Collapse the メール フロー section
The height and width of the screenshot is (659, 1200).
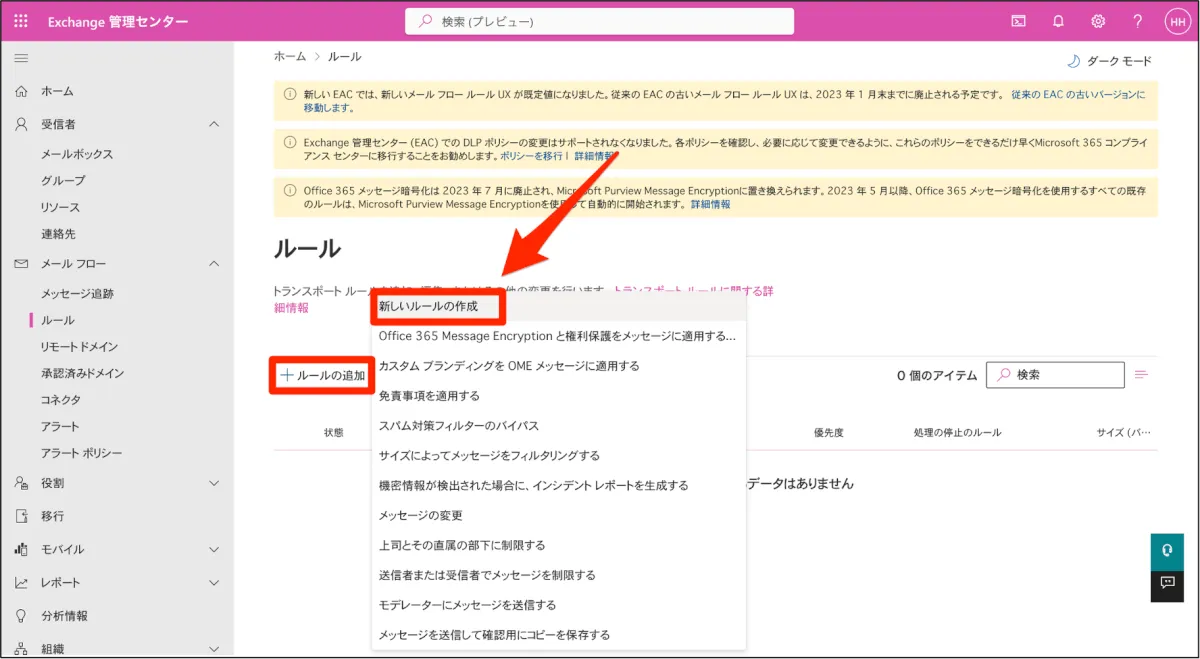pos(213,264)
